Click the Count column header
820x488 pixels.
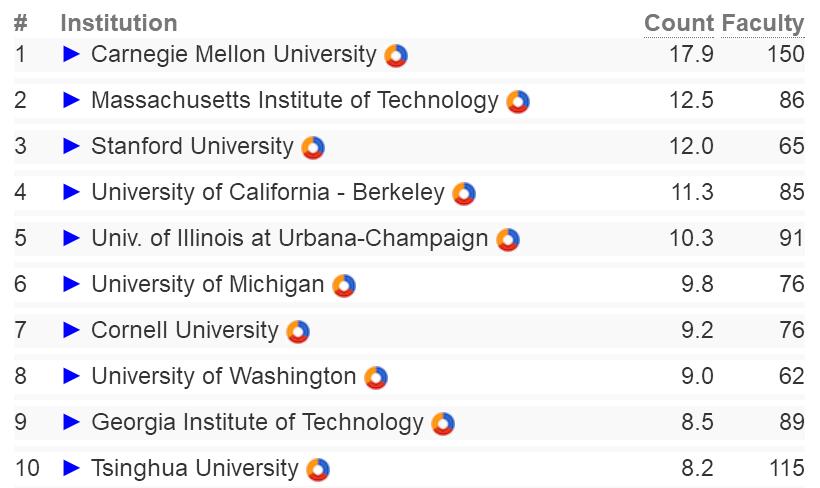pyautogui.click(x=679, y=23)
